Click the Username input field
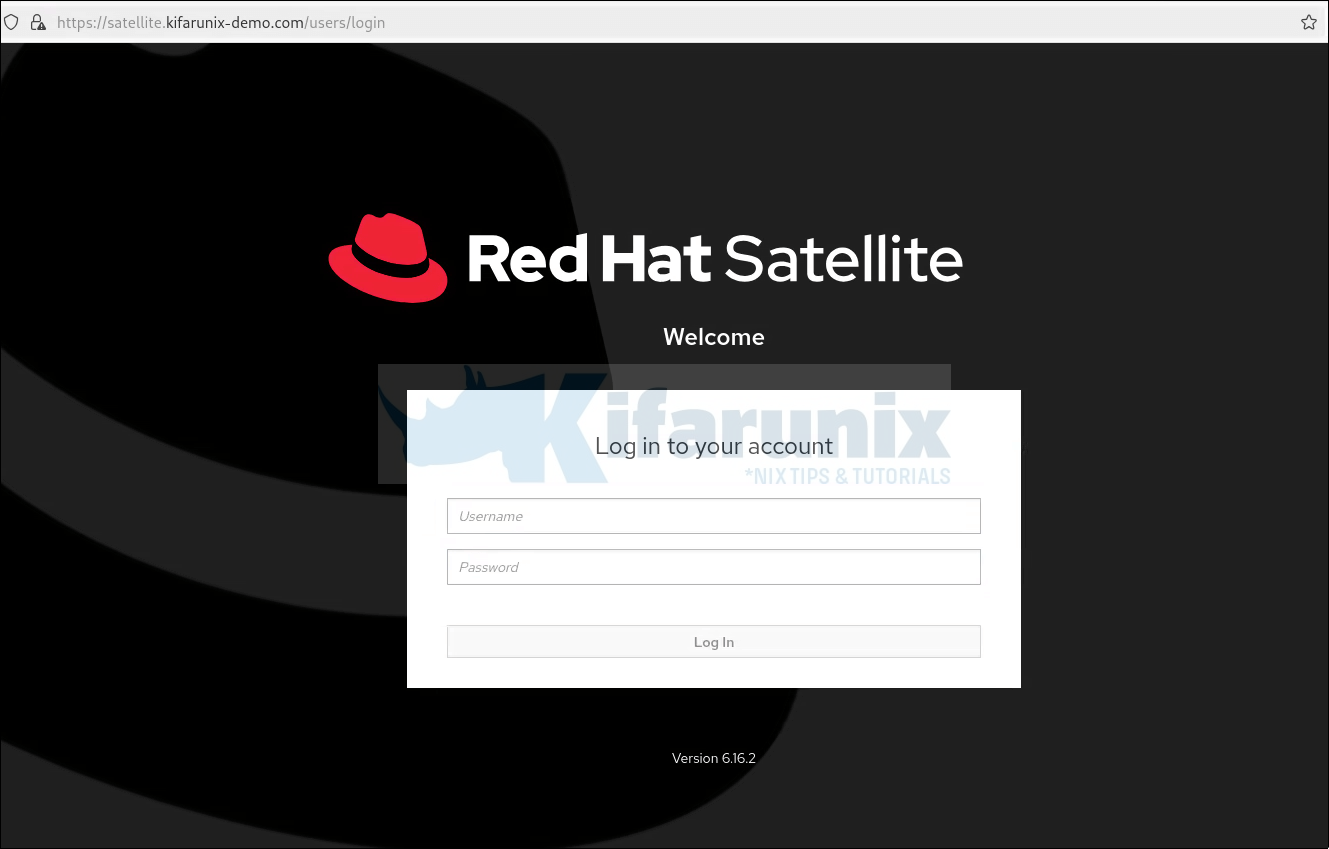1329x849 pixels. point(713,516)
